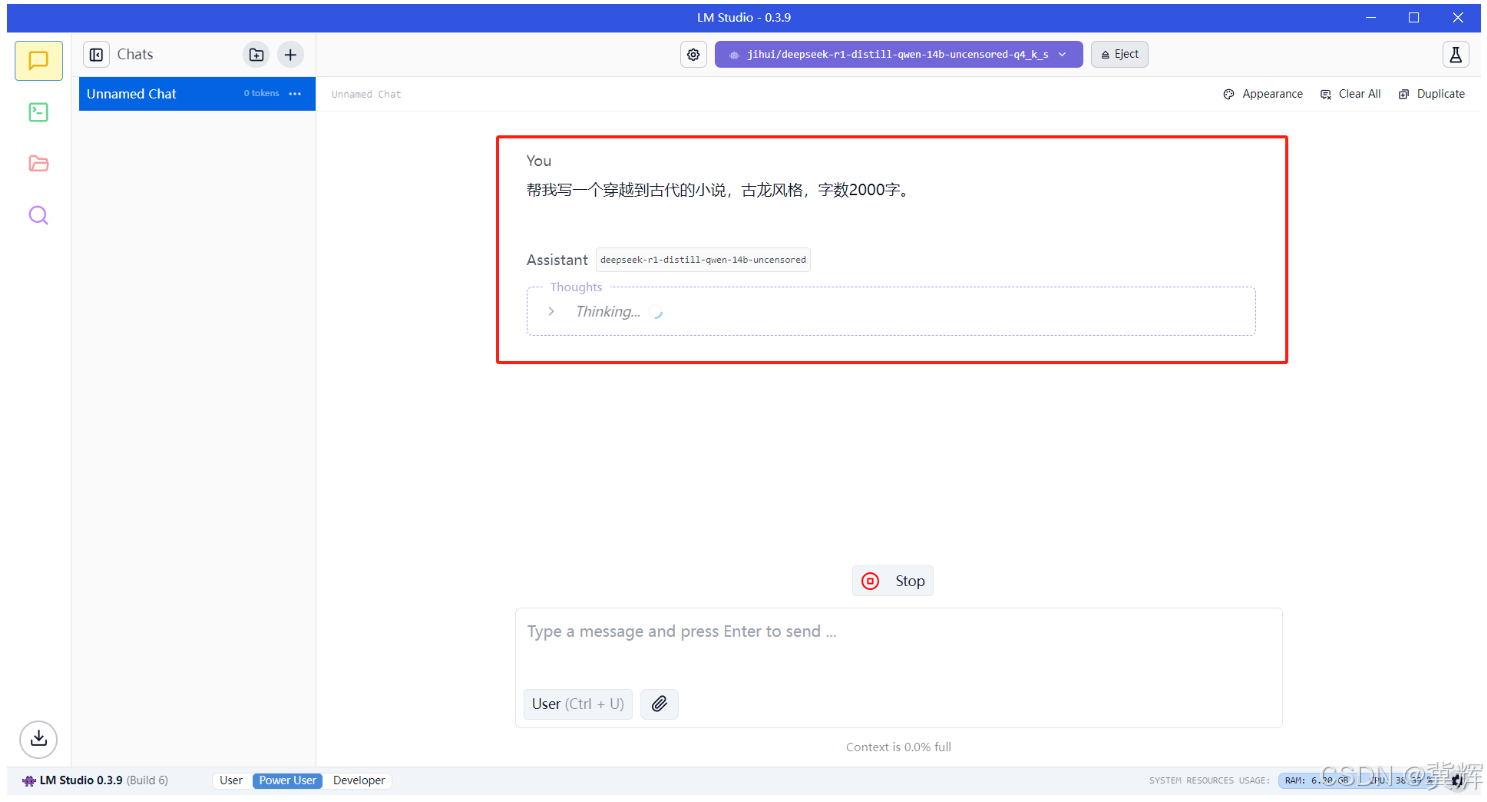
Task: Create a new chat folder
Action: (256, 55)
